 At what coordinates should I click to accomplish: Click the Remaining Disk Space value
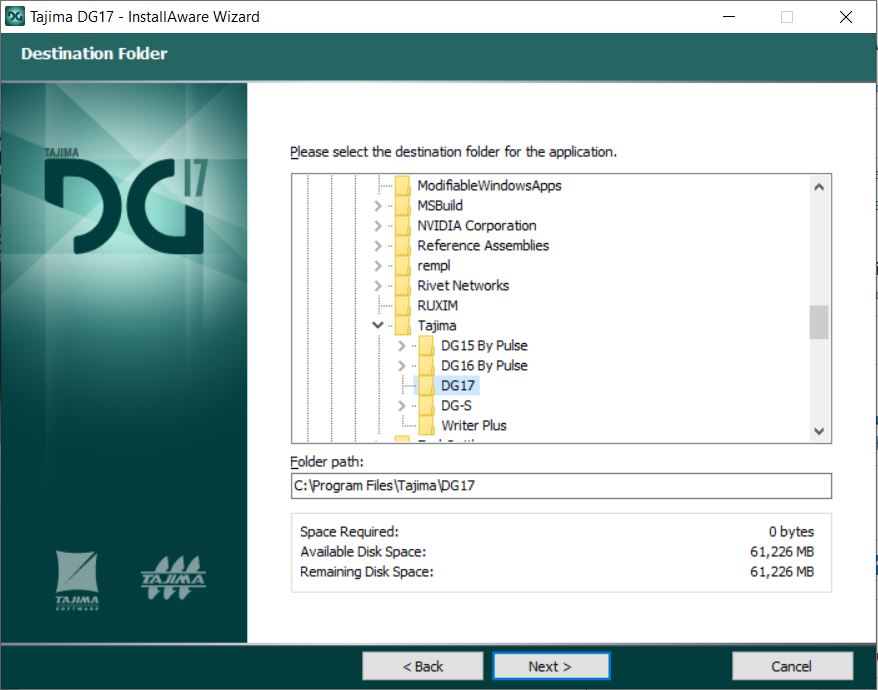782,572
